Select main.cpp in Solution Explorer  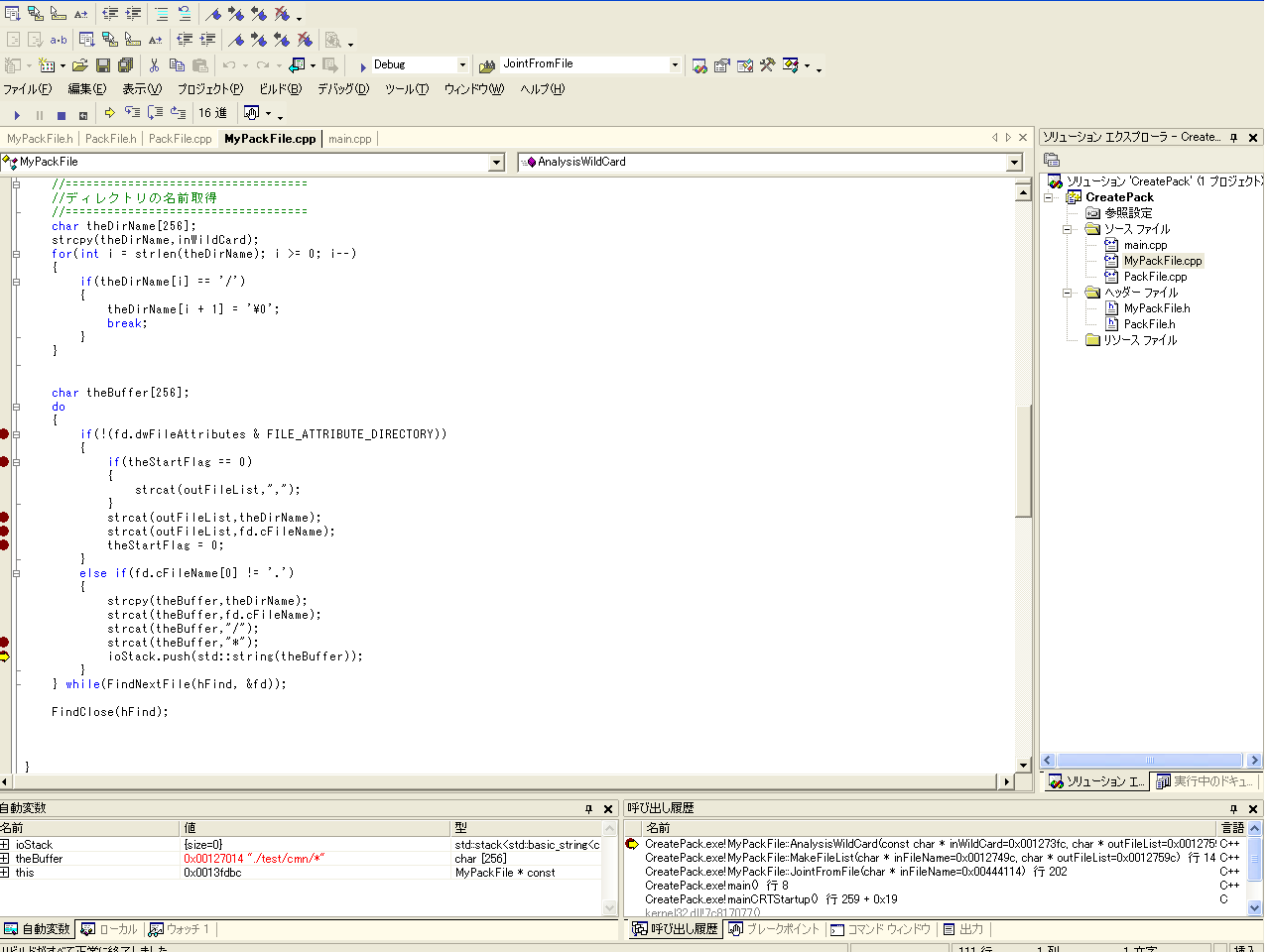tap(1145, 245)
